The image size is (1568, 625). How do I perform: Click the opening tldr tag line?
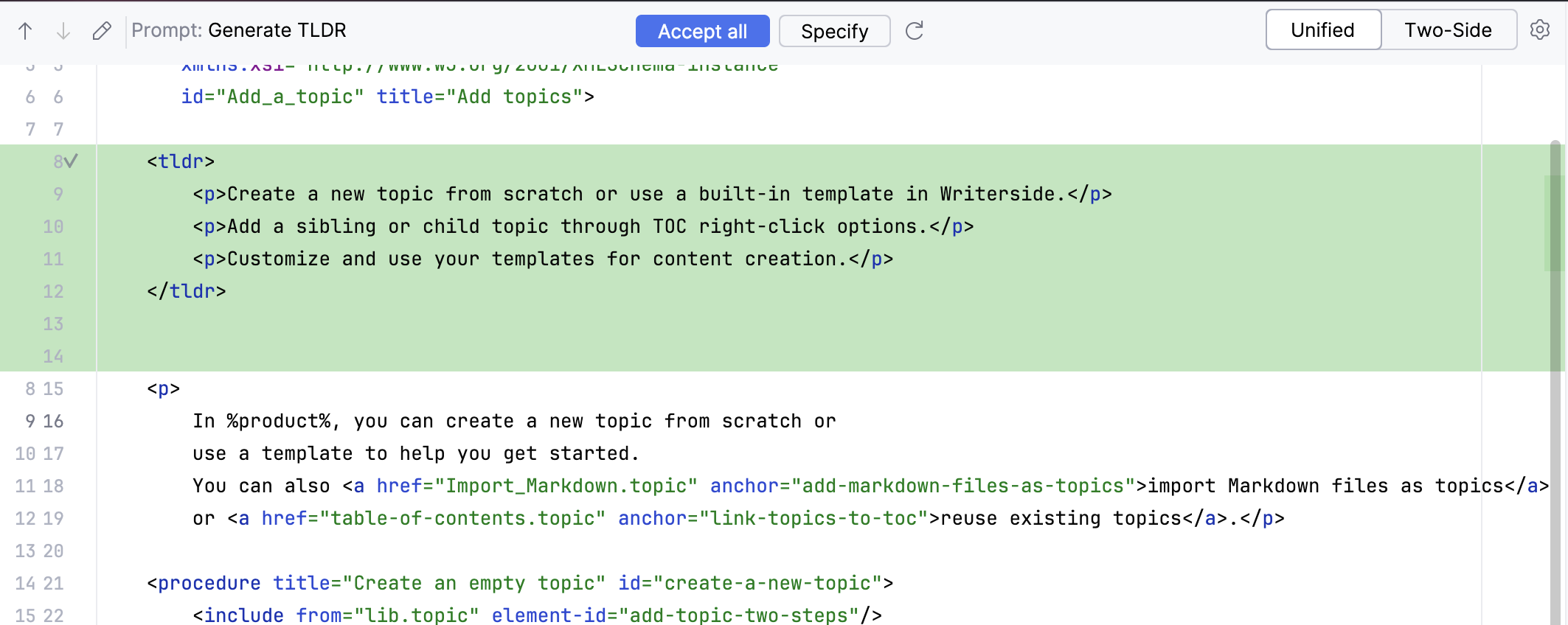pos(181,161)
